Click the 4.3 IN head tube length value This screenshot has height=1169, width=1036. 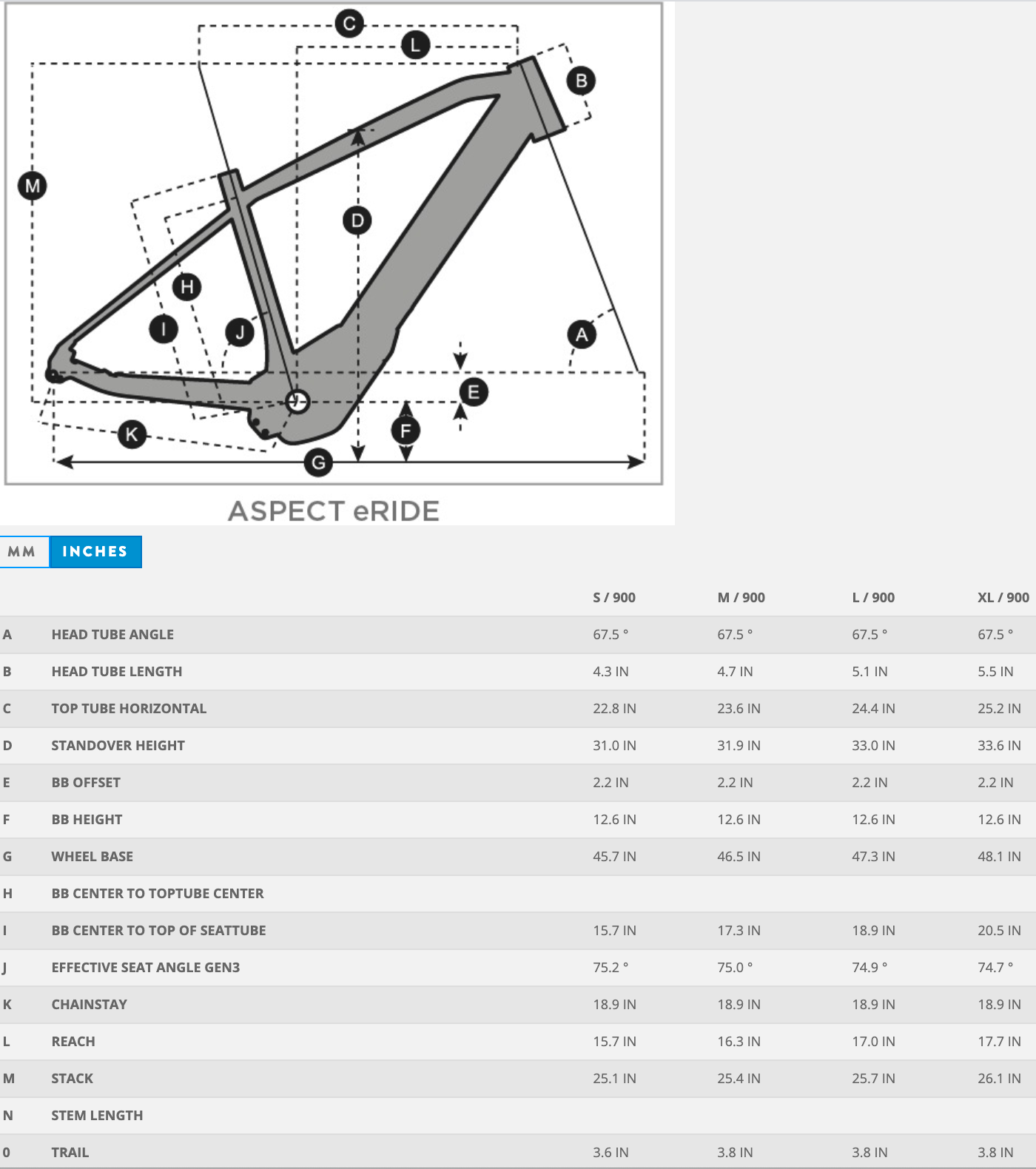point(610,672)
